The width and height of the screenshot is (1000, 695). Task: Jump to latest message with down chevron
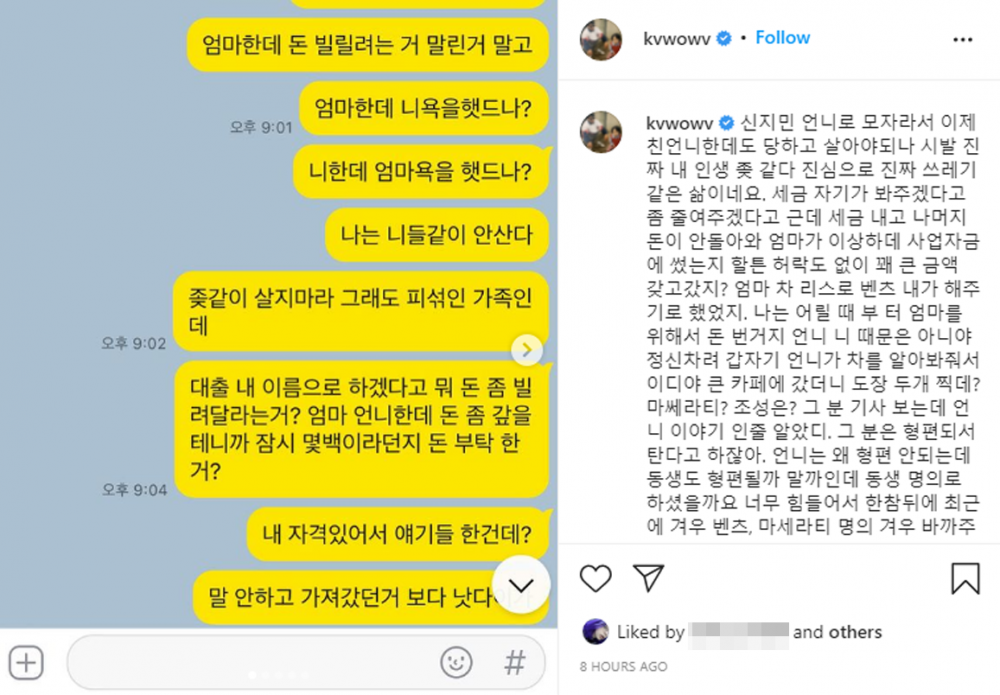521,585
